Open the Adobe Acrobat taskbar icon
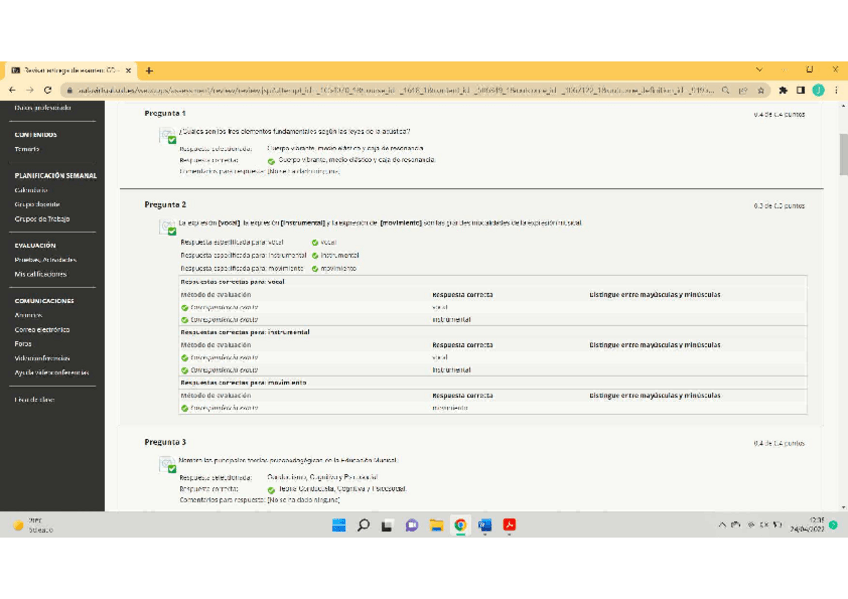Viewport: 848px width, 599px height. (509, 525)
